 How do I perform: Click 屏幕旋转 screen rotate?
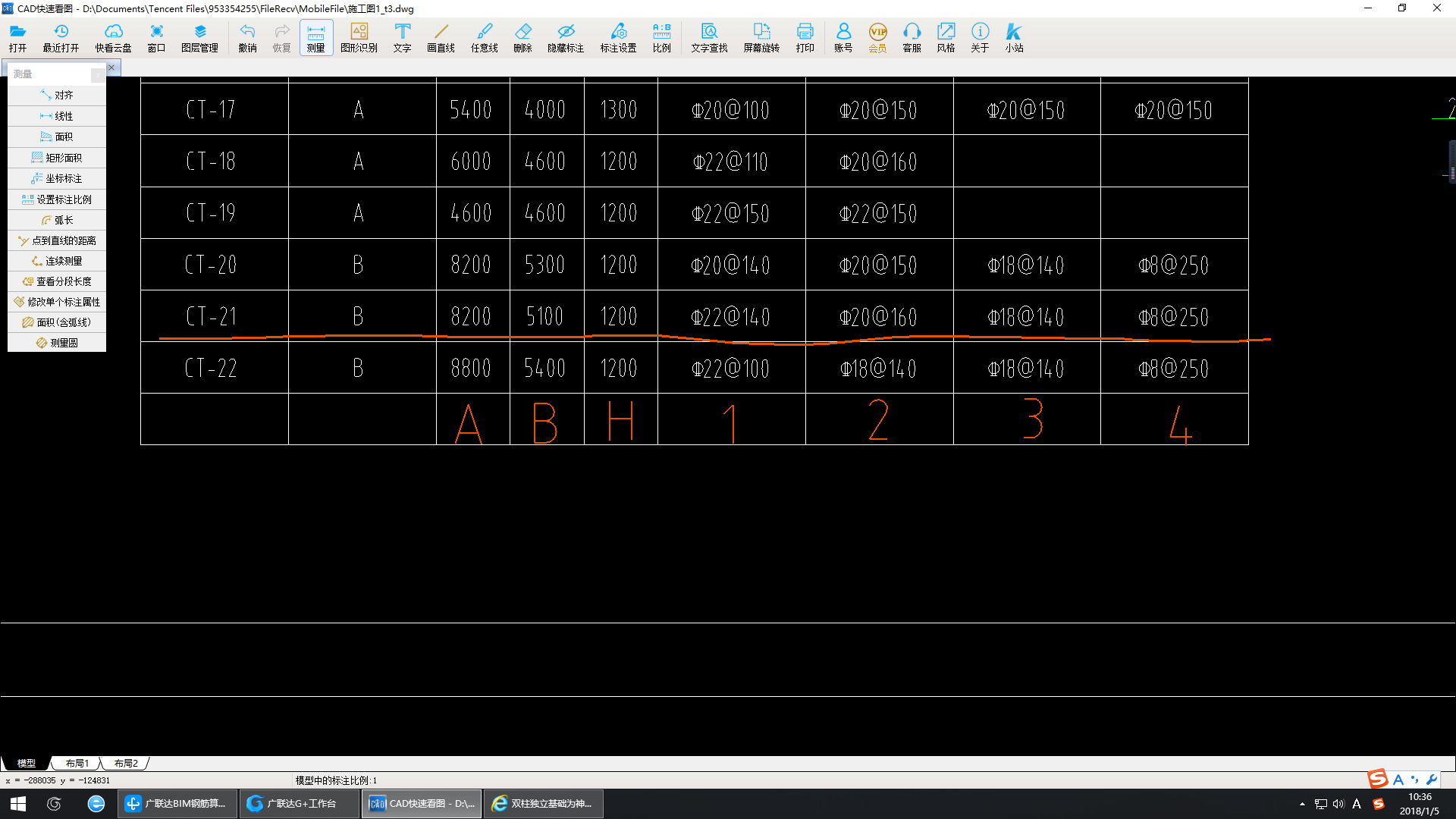761,37
